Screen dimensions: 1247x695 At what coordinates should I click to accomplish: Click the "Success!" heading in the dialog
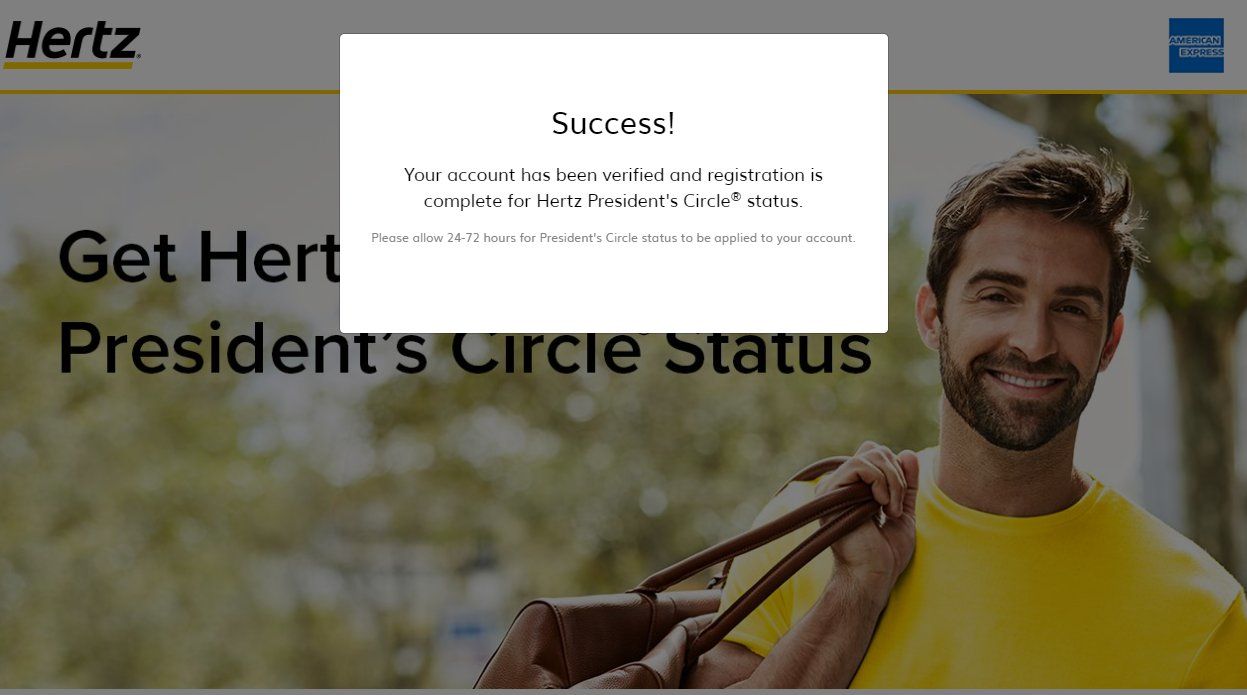pyautogui.click(x=613, y=123)
